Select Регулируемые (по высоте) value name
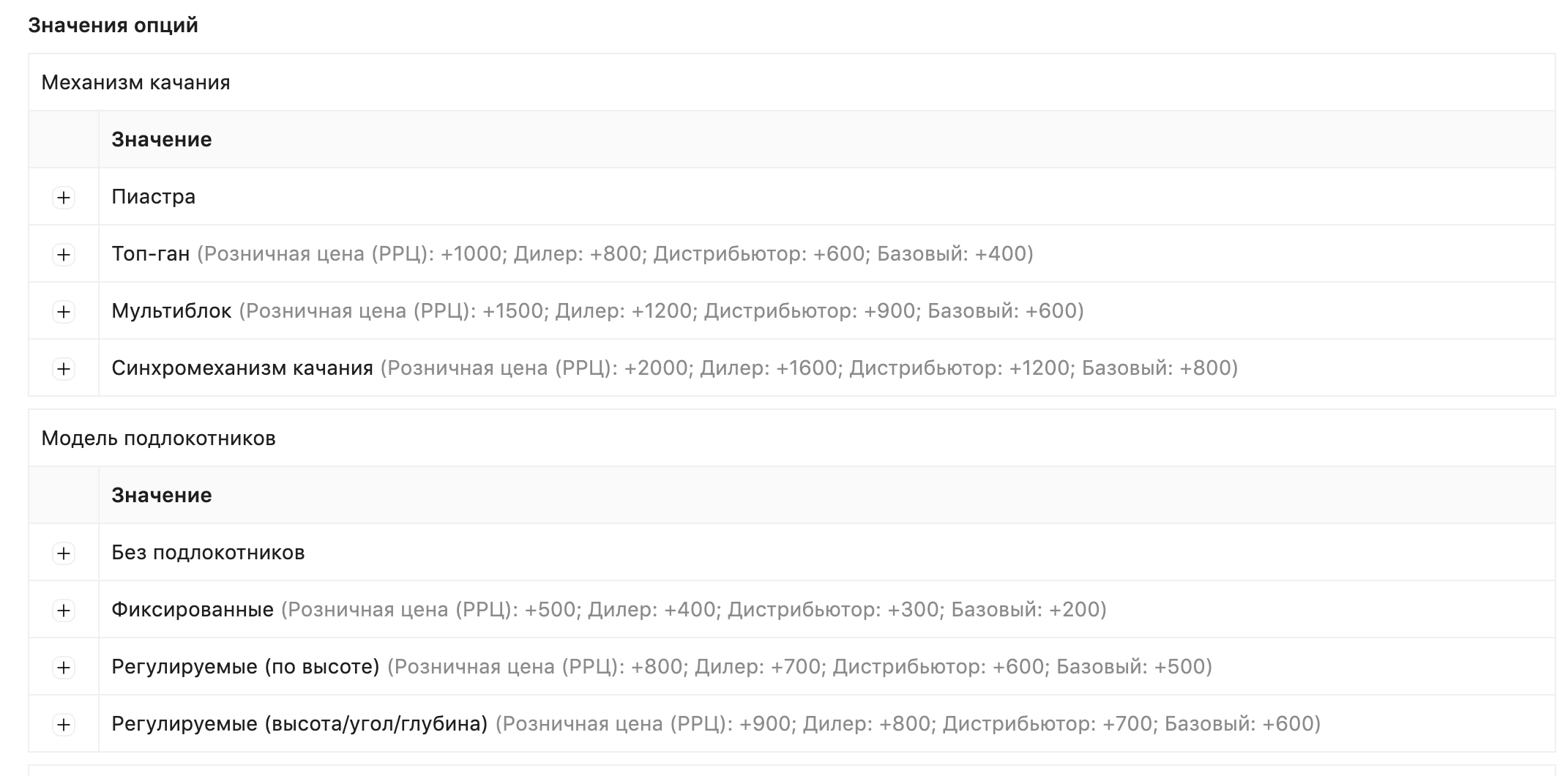Screen dimensions: 1568x776 click(x=245, y=667)
